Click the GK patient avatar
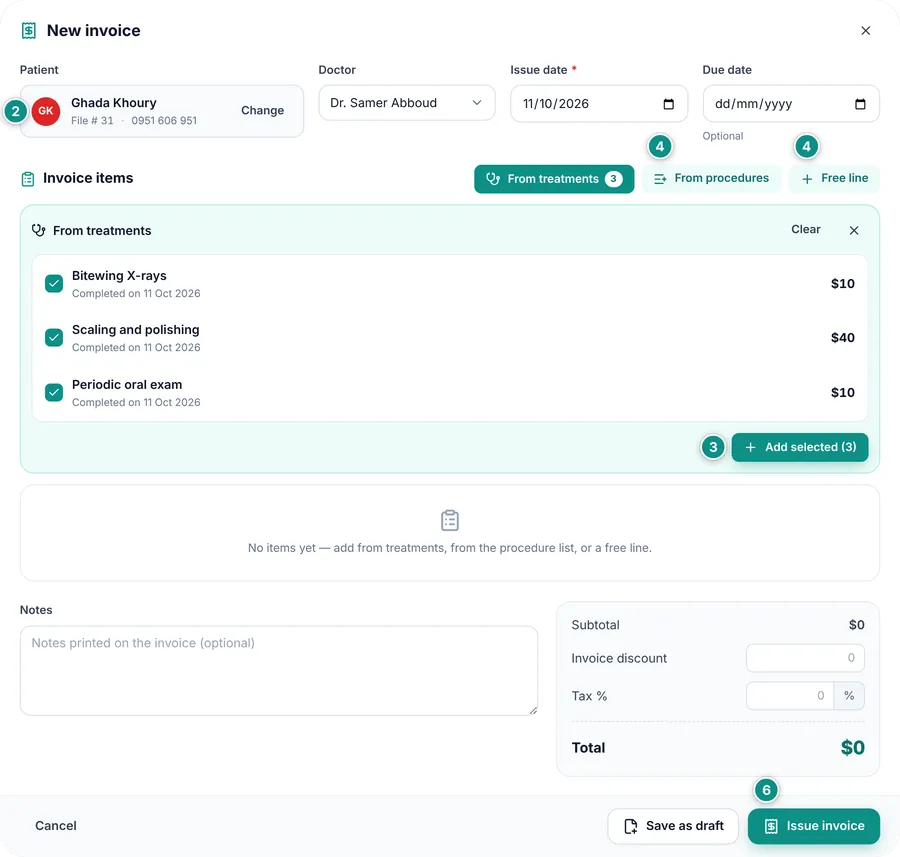 46,111
